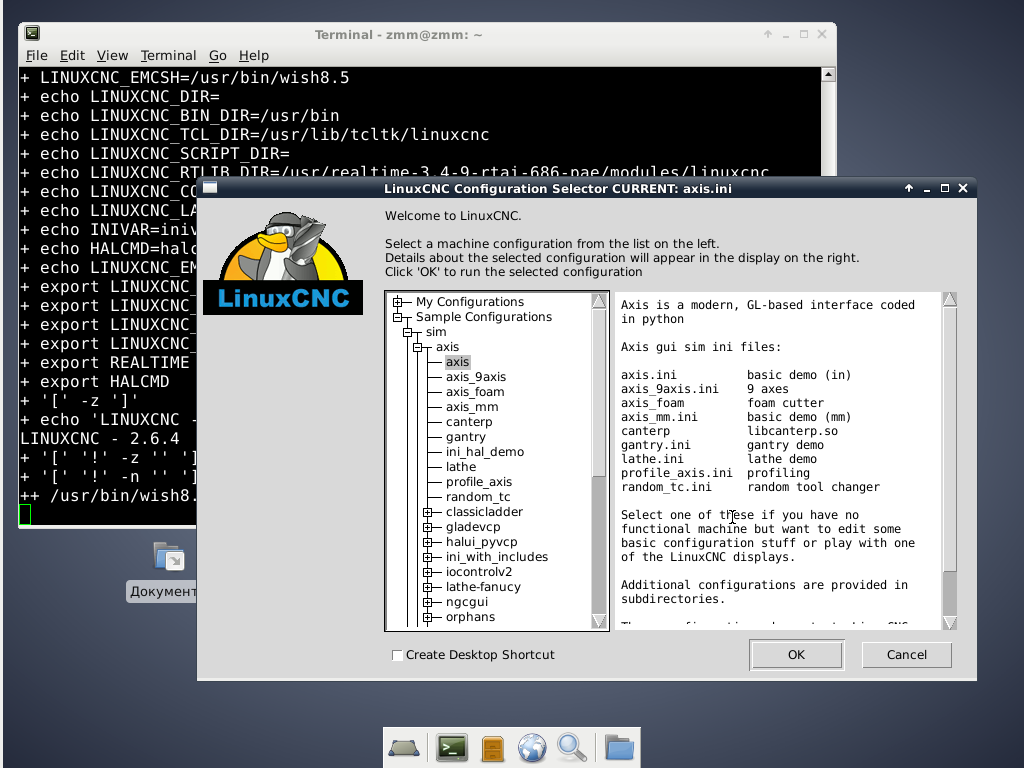Expand the iocontrolv2 tree node
The height and width of the screenshot is (768, 1024).
click(428, 572)
